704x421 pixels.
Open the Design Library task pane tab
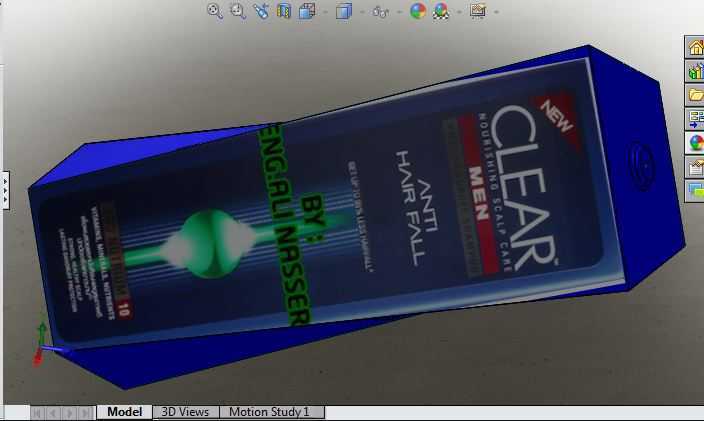(695, 71)
